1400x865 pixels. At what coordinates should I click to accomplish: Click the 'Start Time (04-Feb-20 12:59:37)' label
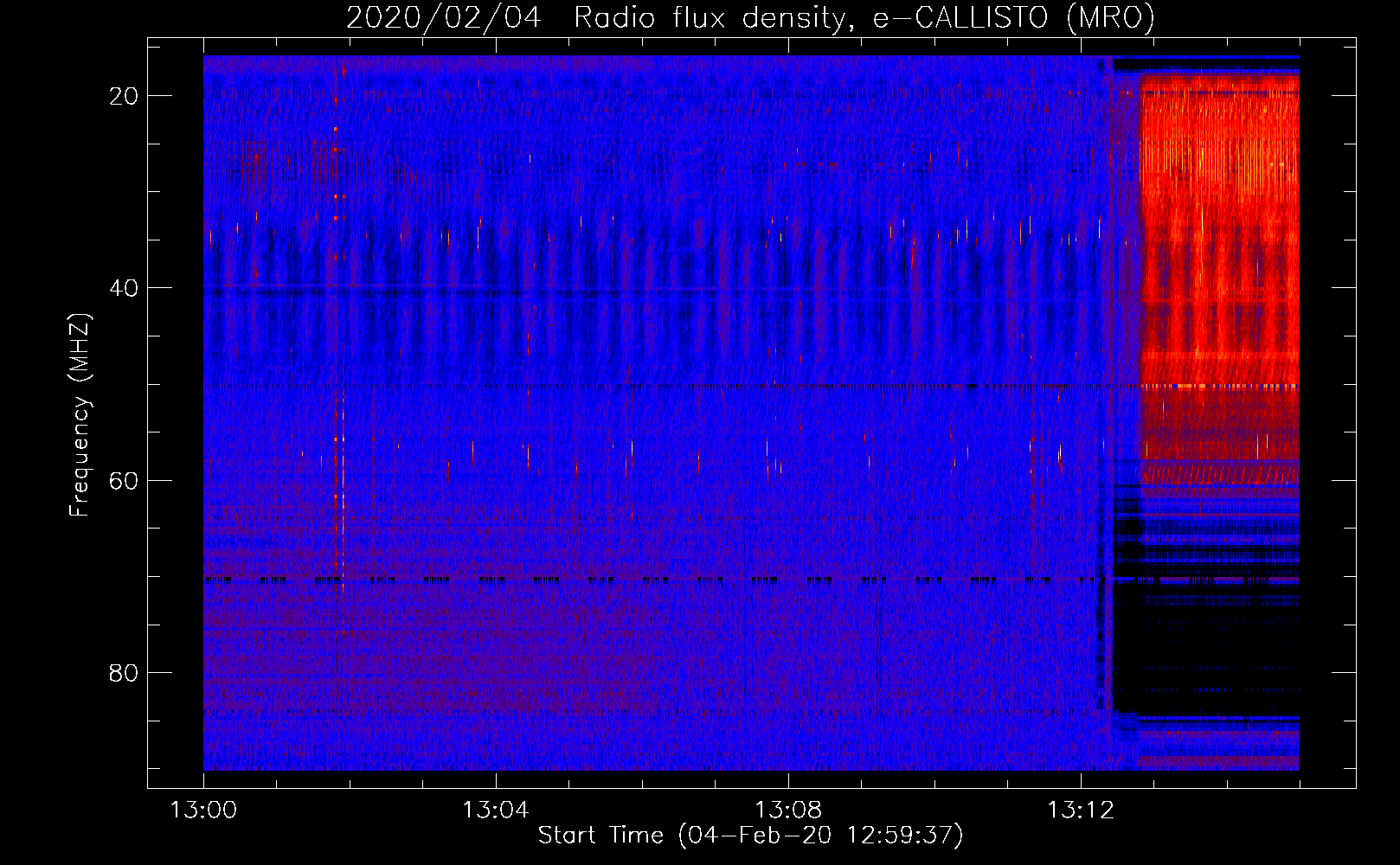(750, 836)
